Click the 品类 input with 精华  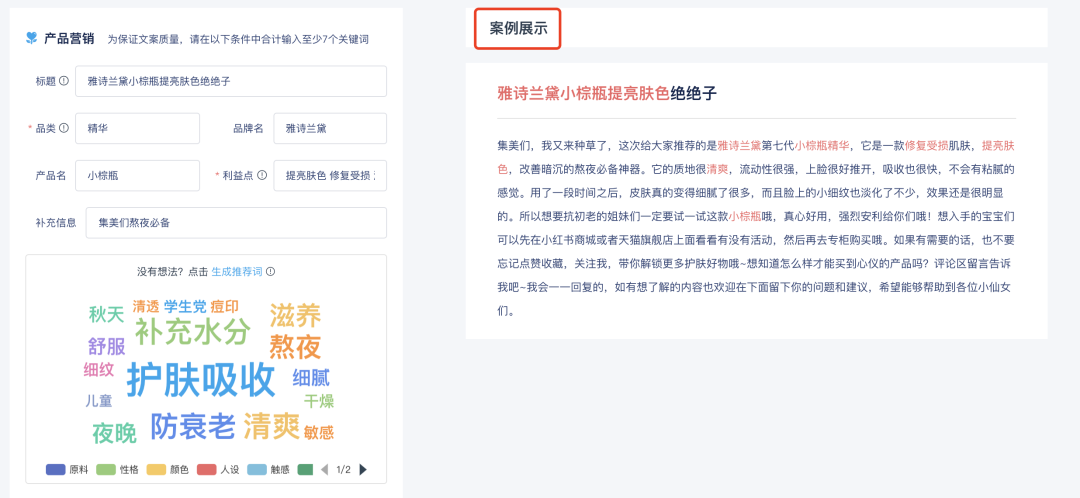tap(137, 128)
